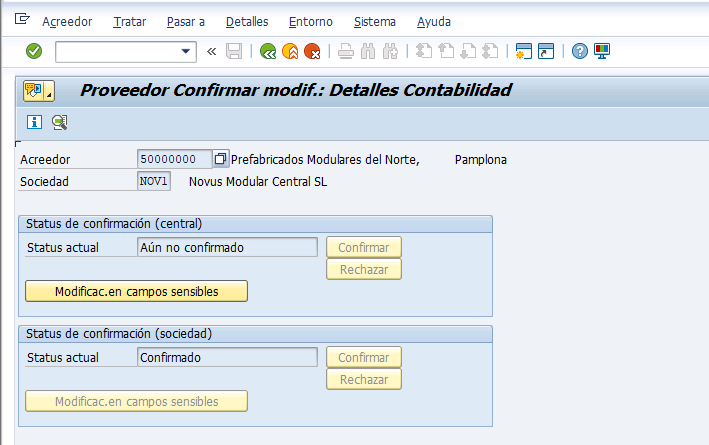Click the yellow Exit icon

pos(290,51)
